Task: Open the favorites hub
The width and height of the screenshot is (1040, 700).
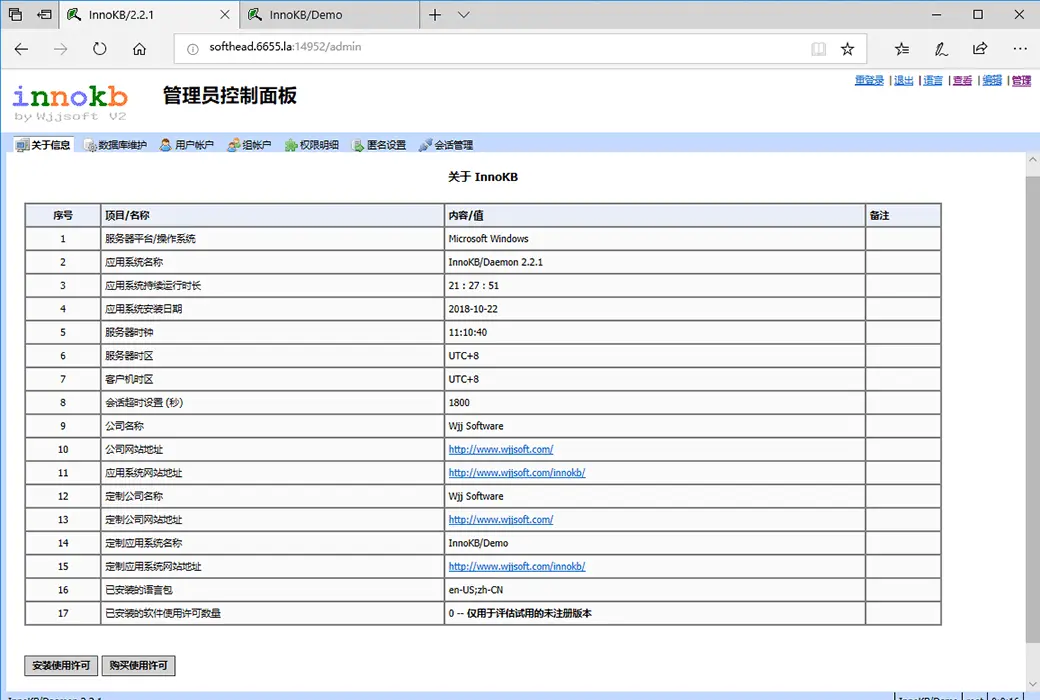Action: tap(901, 48)
